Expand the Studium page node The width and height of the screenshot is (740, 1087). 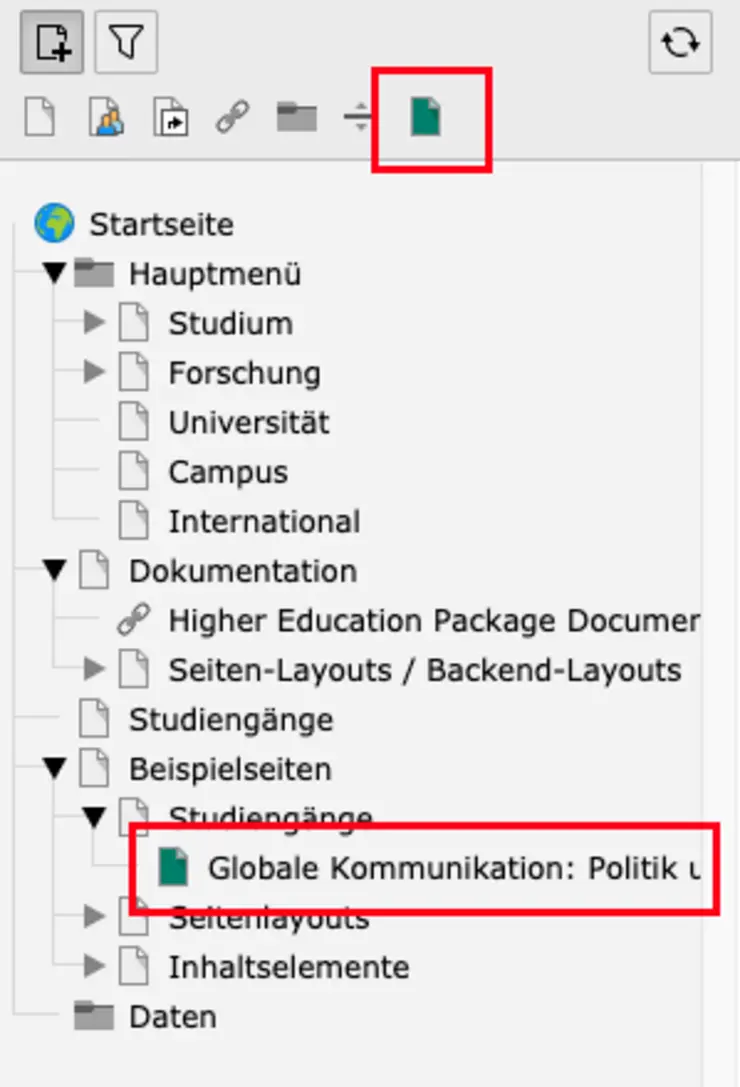(94, 323)
